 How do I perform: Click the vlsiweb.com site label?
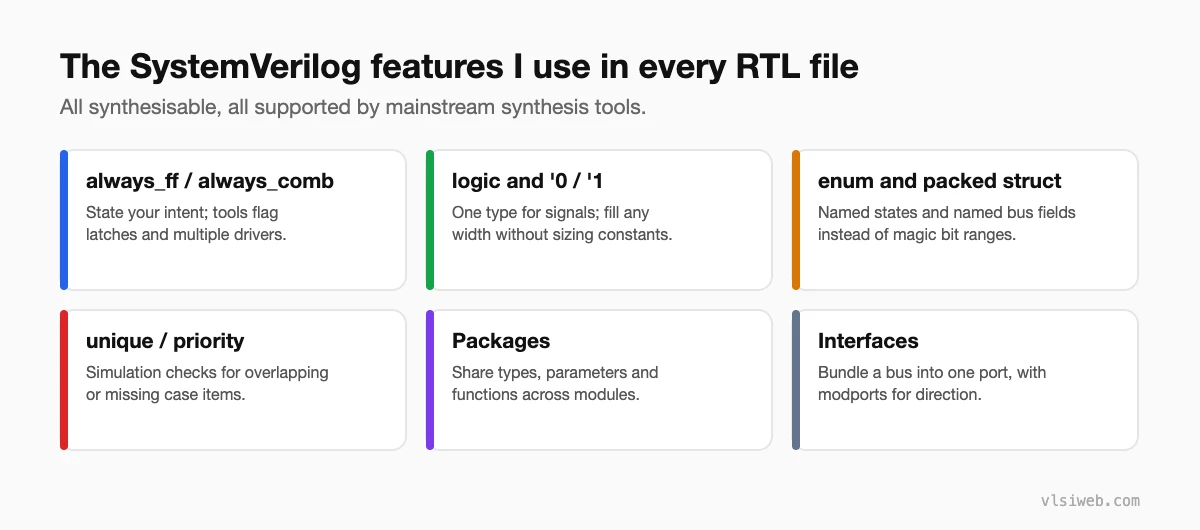coord(1089,500)
